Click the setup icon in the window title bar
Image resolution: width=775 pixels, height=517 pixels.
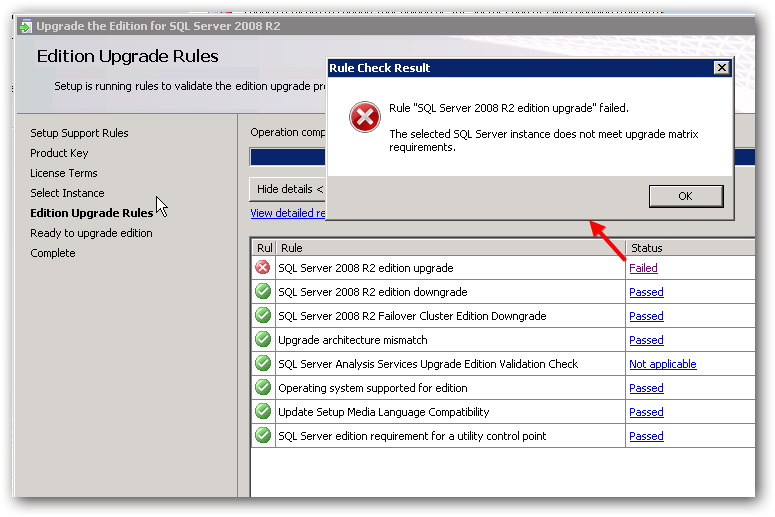coord(25,26)
